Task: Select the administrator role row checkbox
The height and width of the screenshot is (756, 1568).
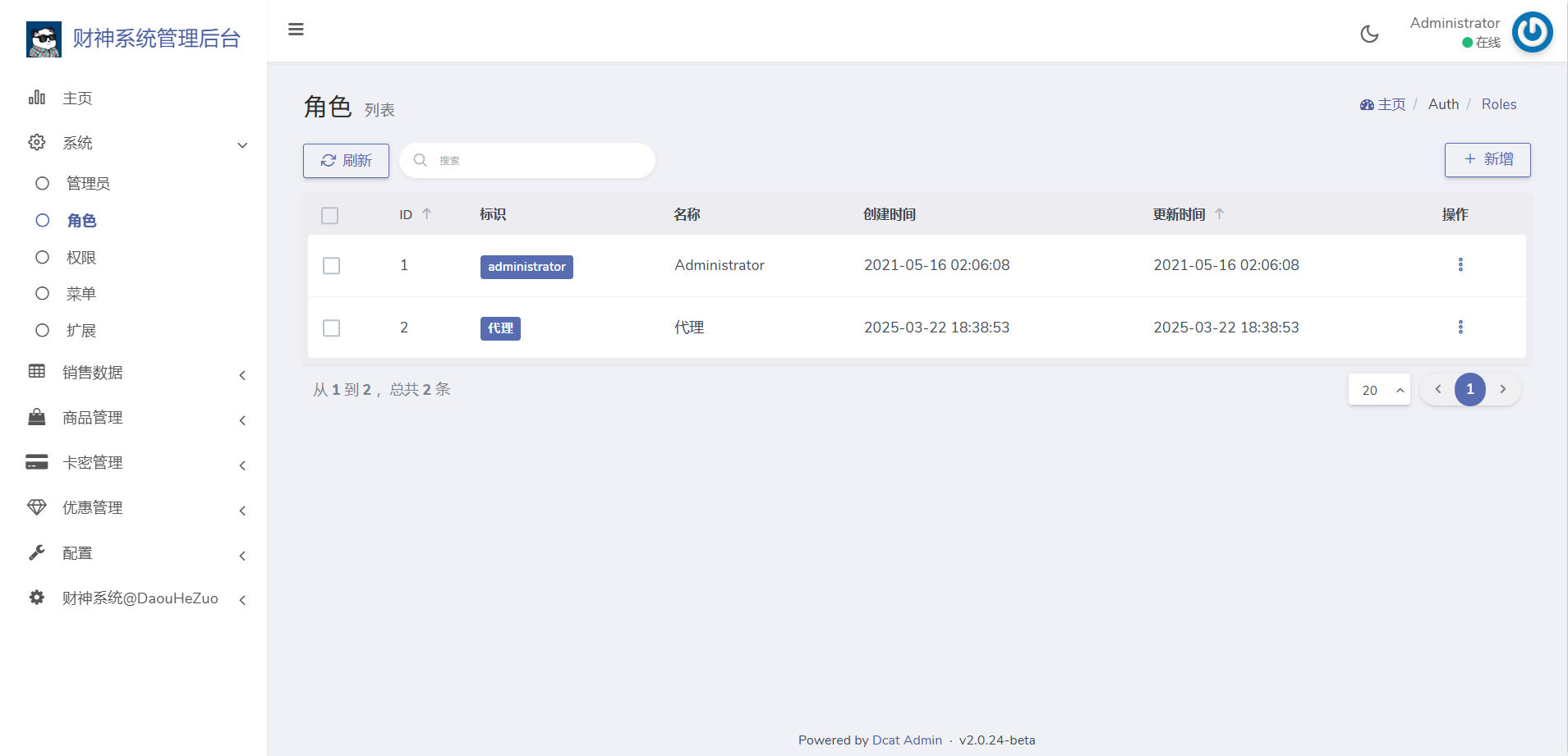Action: (x=332, y=266)
